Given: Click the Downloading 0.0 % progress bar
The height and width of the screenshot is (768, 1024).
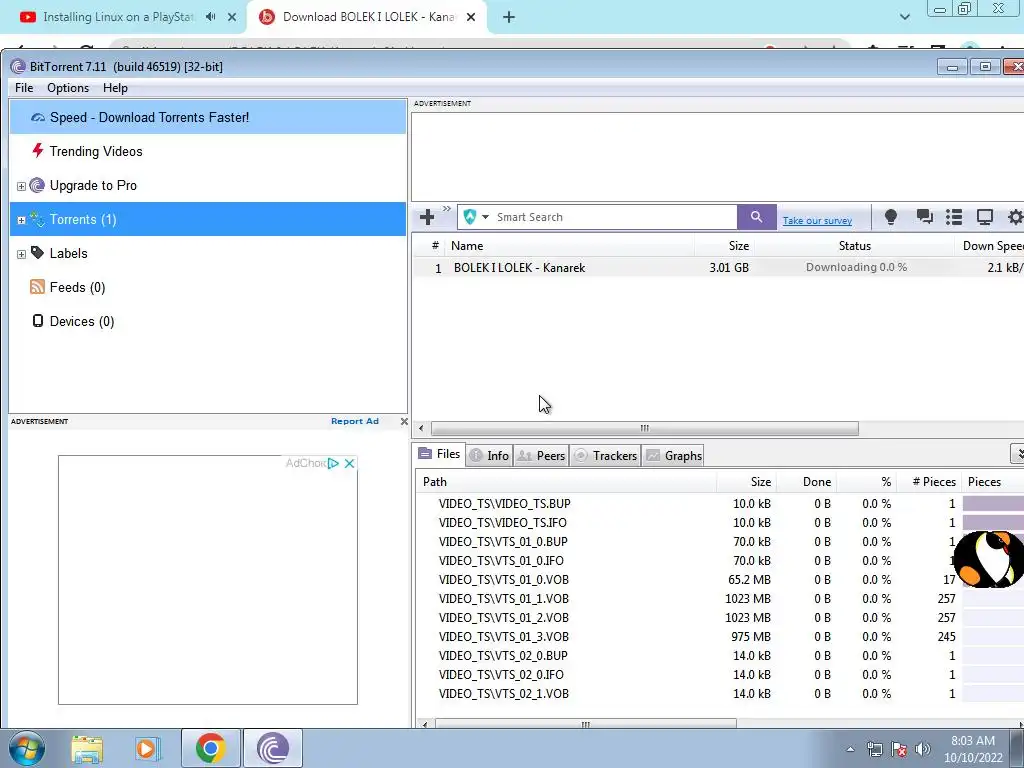Looking at the screenshot, I should pyautogui.click(x=856, y=267).
